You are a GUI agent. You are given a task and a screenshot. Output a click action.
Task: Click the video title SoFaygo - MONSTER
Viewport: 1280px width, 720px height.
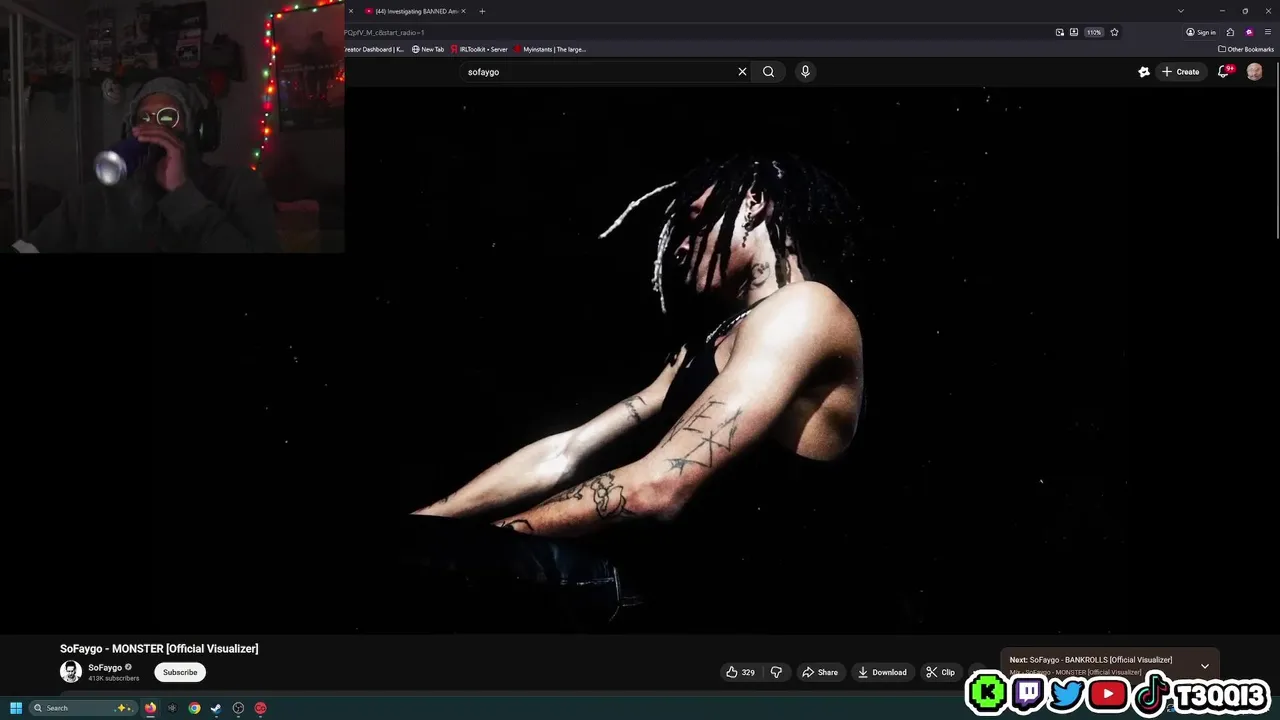tap(159, 649)
